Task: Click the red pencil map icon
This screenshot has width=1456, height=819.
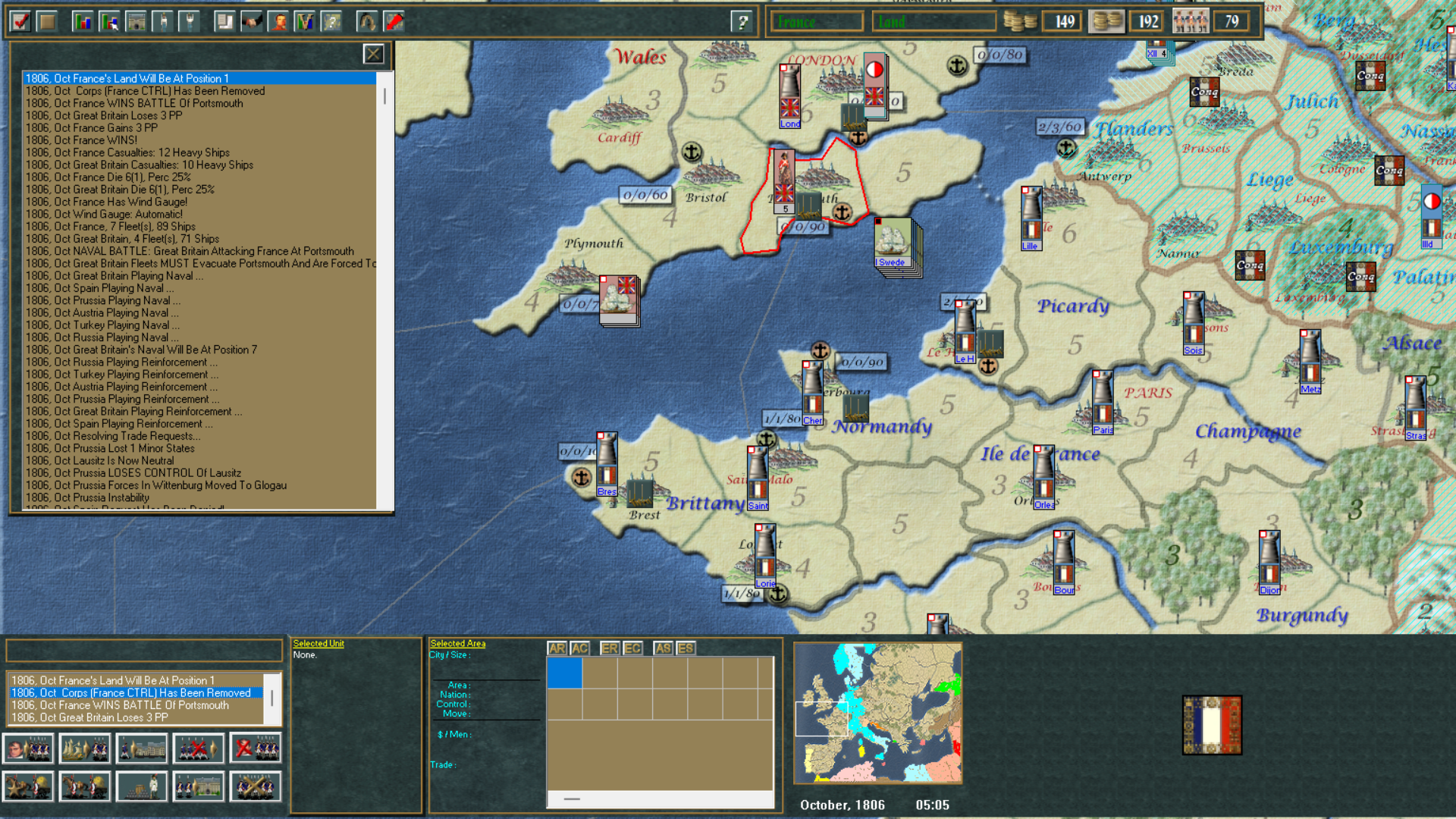Action: tap(394, 21)
